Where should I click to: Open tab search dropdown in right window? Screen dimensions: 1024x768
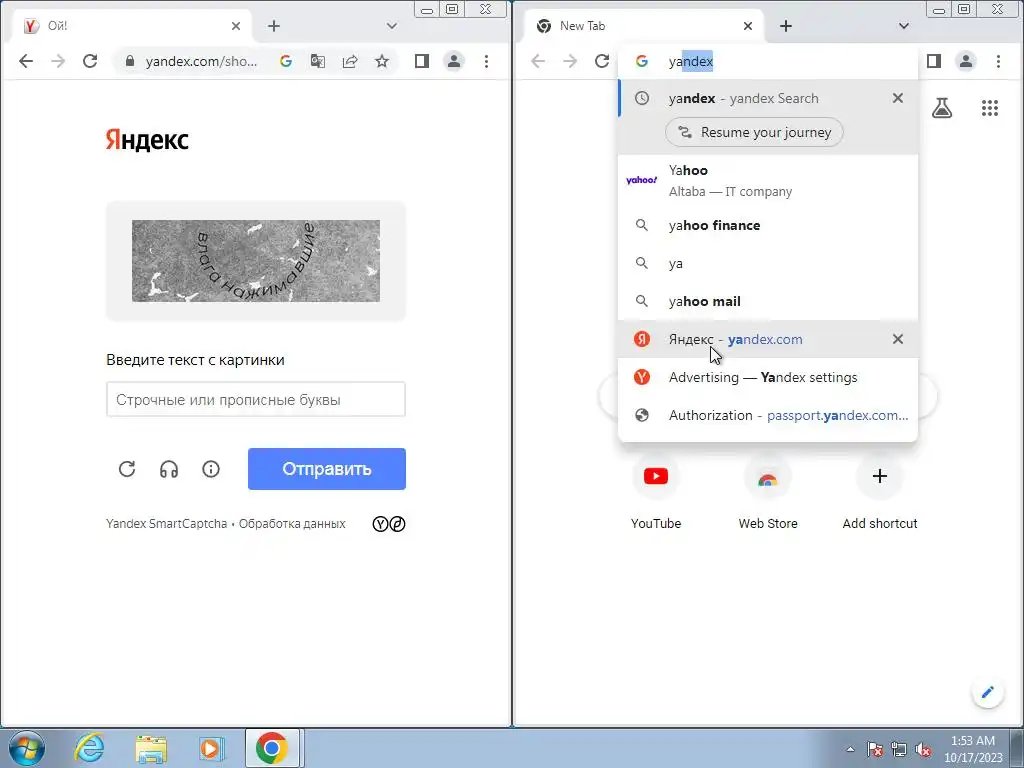904,26
